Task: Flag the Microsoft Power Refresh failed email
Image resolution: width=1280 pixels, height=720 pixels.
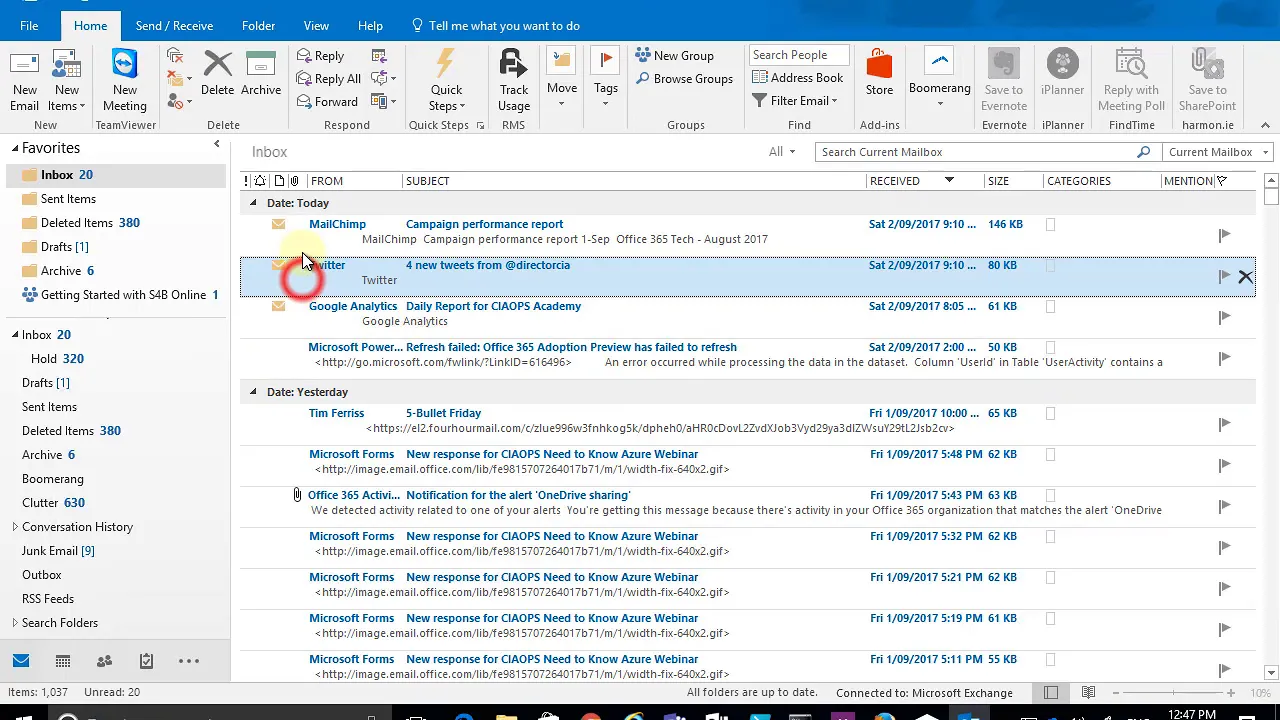Action: coord(1224,358)
